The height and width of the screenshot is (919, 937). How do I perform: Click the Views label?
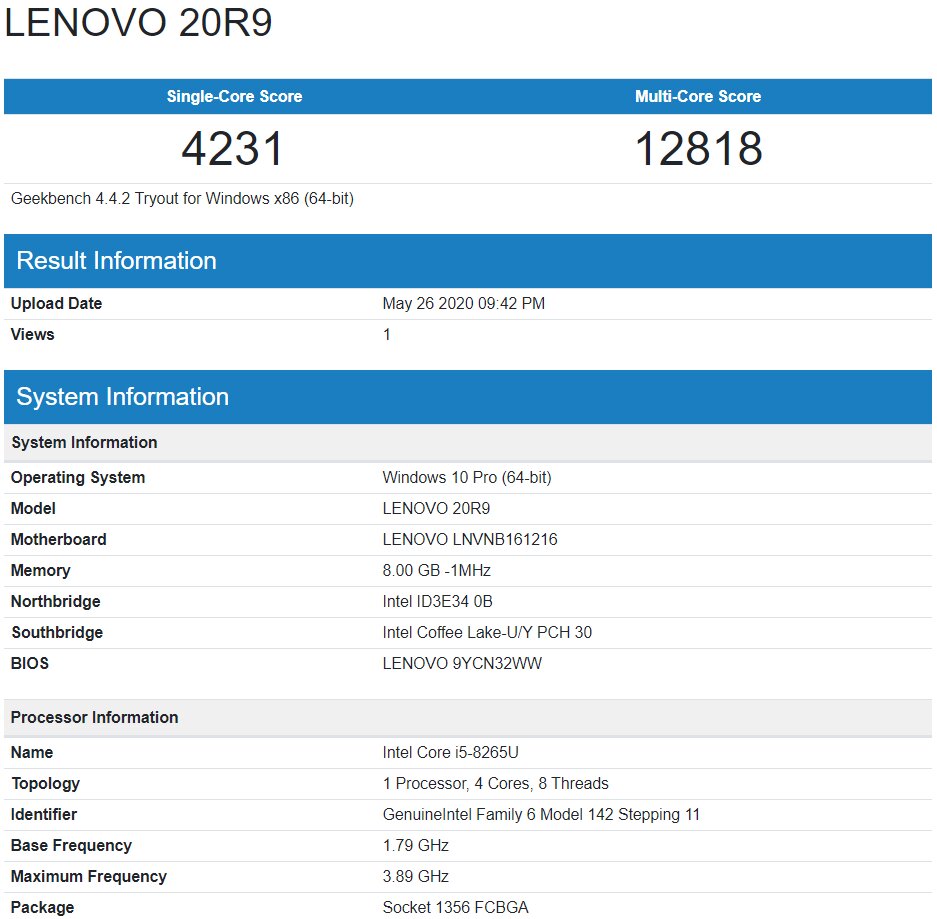coord(32,335)
